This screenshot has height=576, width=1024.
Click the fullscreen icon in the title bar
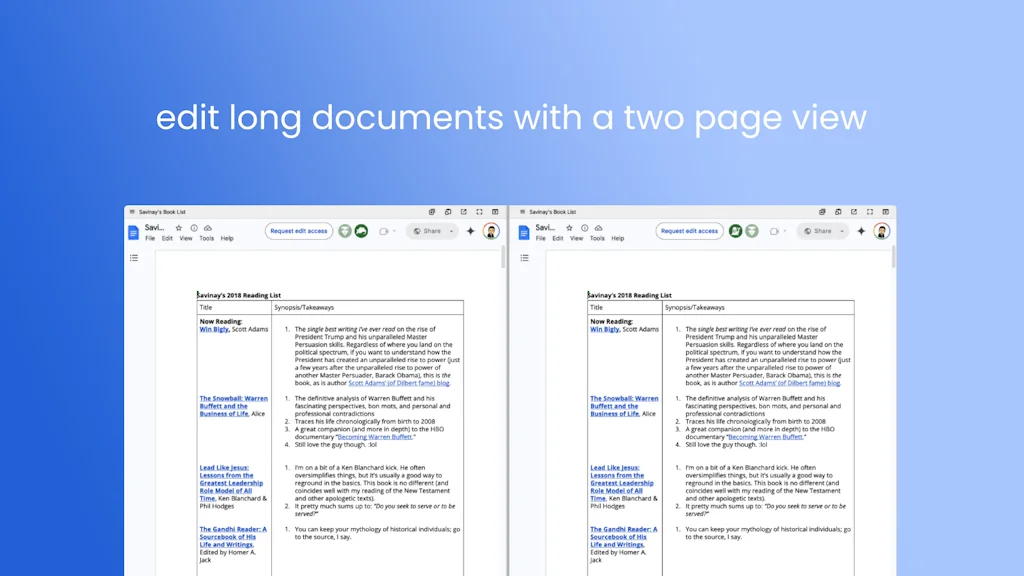tap(480, 211)
